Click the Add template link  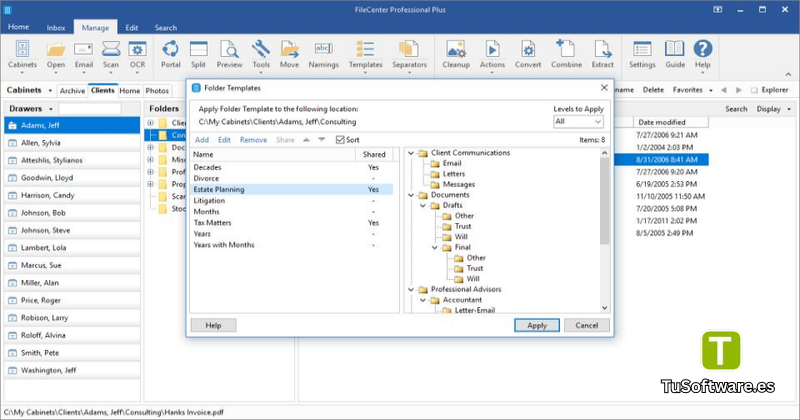[202, 140]
